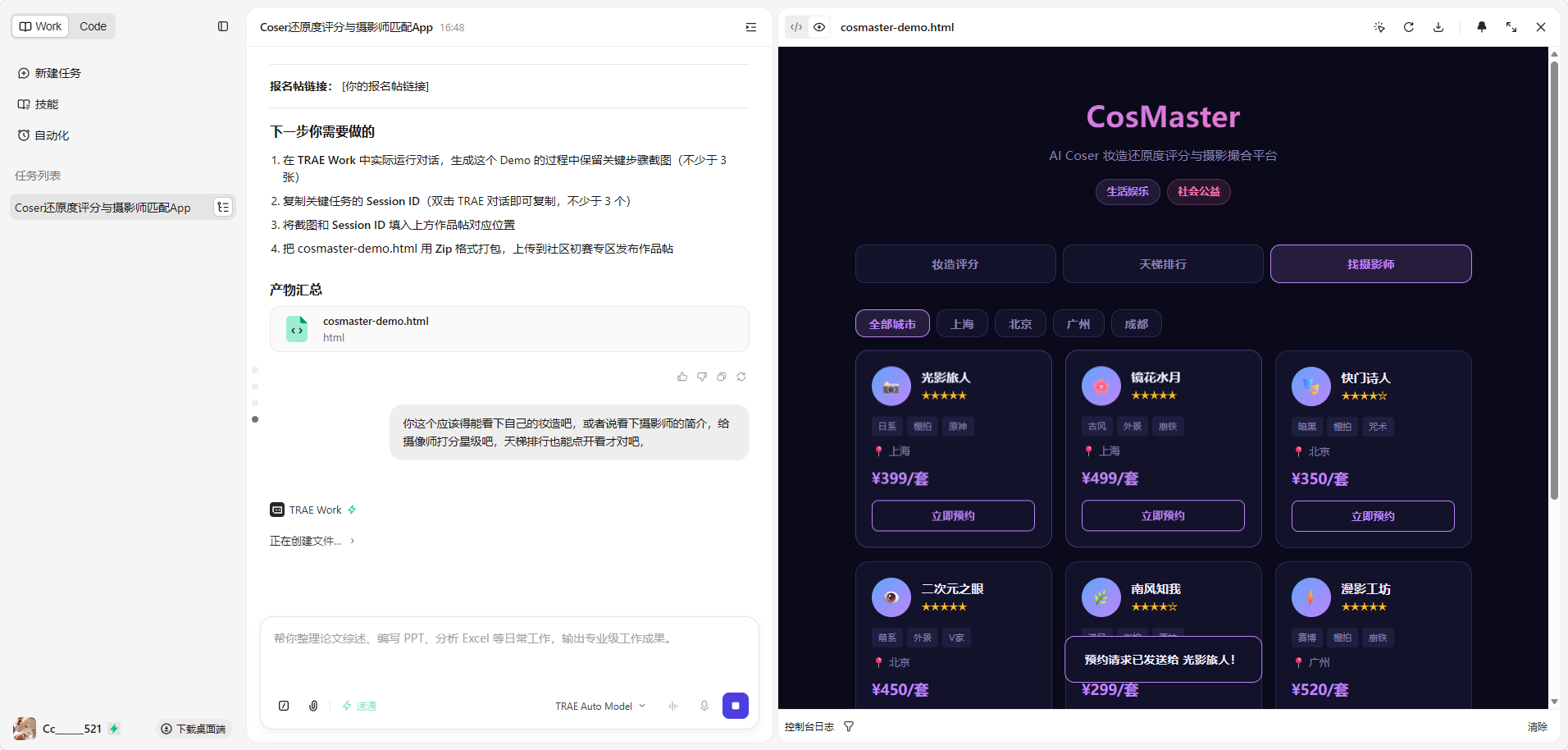The width and height of the screenshot is (1568, 750).
Task: Select the 找摄影师 tab in preview
Action: coord(1371,264)
